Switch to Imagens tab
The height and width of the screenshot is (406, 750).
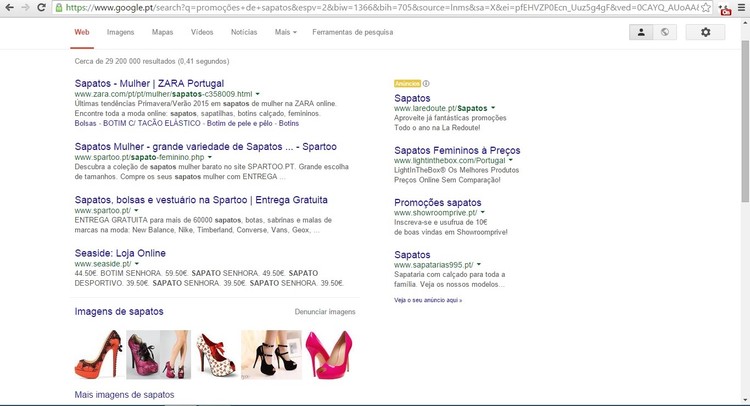121,32
